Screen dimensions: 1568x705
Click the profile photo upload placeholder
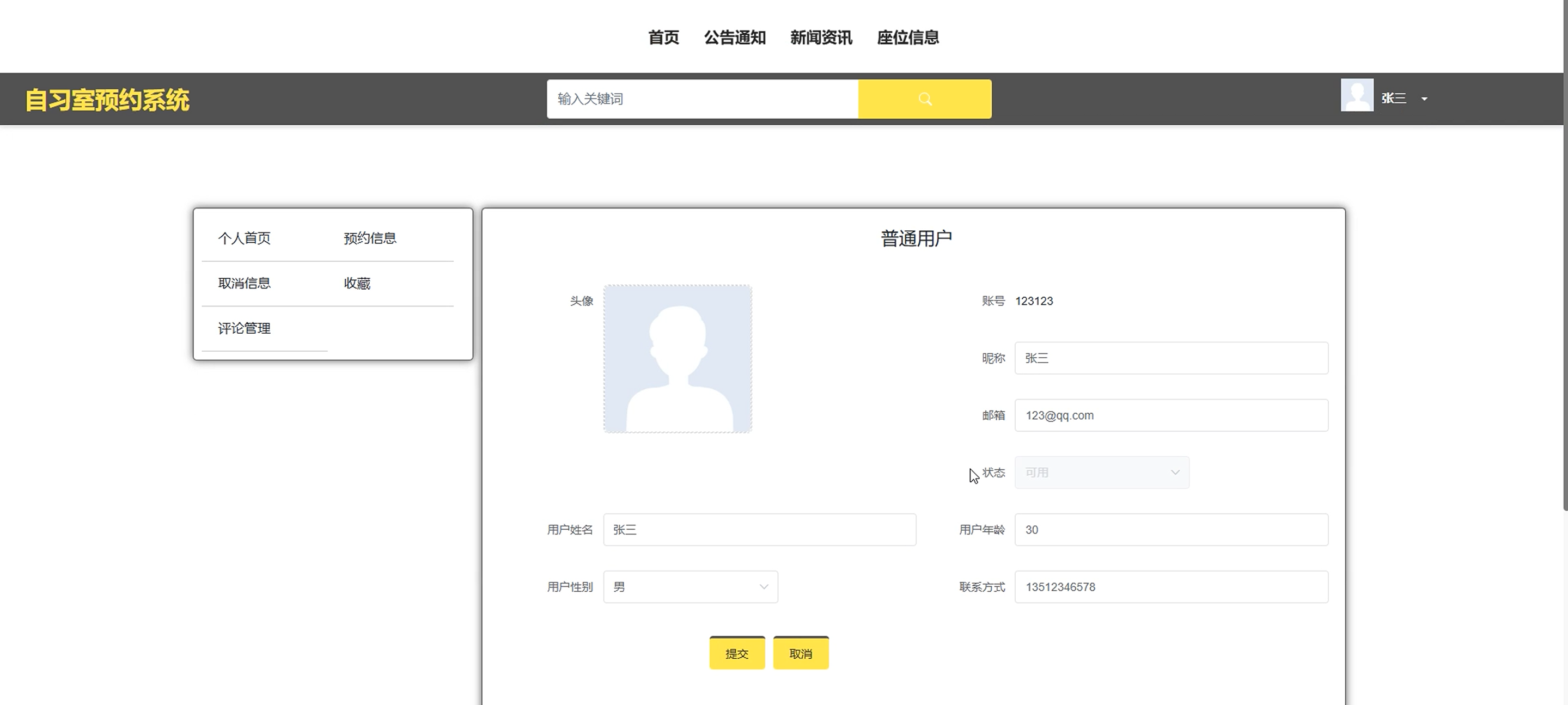pyautogui.click(x=678, y=359)
